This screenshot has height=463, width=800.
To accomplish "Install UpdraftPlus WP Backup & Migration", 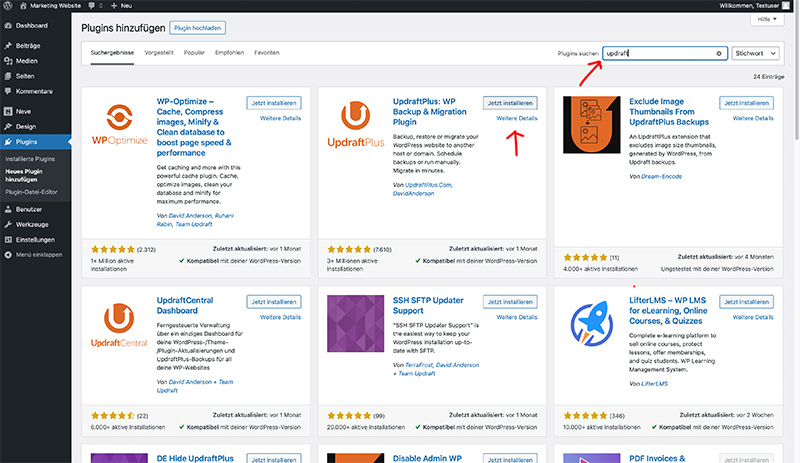I will coord(510,103).
